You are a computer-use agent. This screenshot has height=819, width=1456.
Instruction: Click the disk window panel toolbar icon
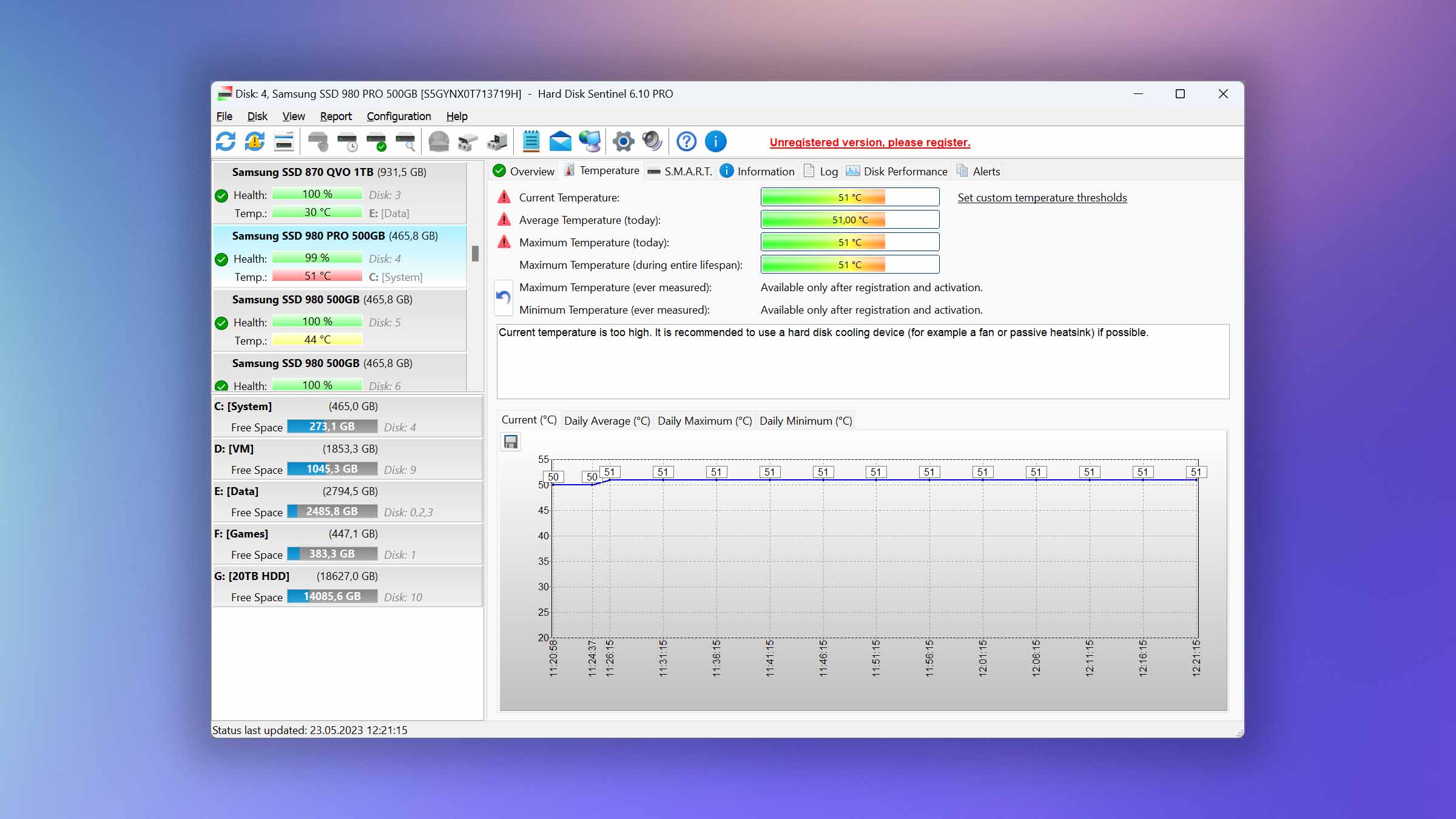point(284,142)
